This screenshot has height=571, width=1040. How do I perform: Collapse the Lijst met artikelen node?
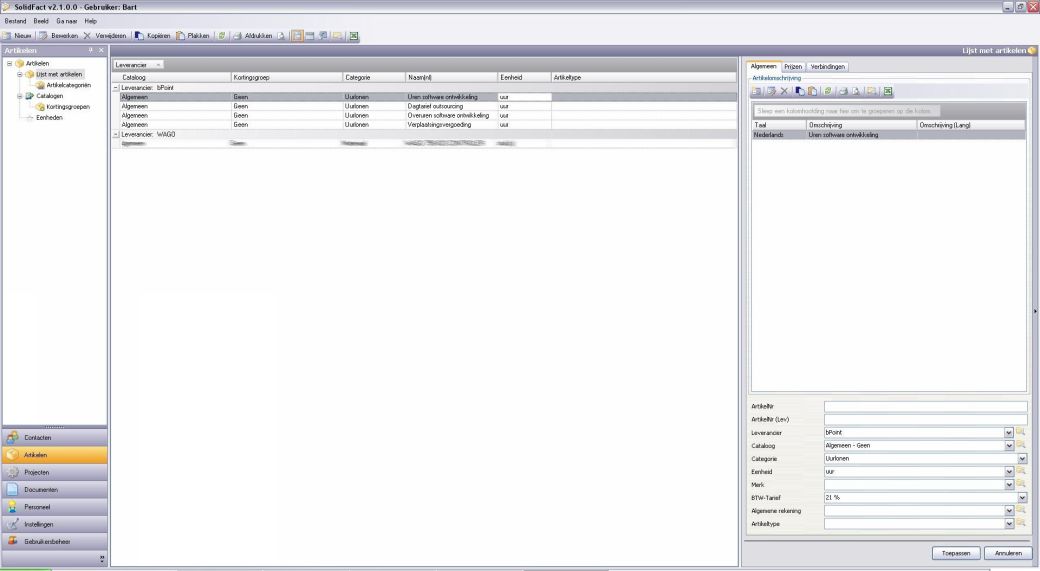[20, 74]
